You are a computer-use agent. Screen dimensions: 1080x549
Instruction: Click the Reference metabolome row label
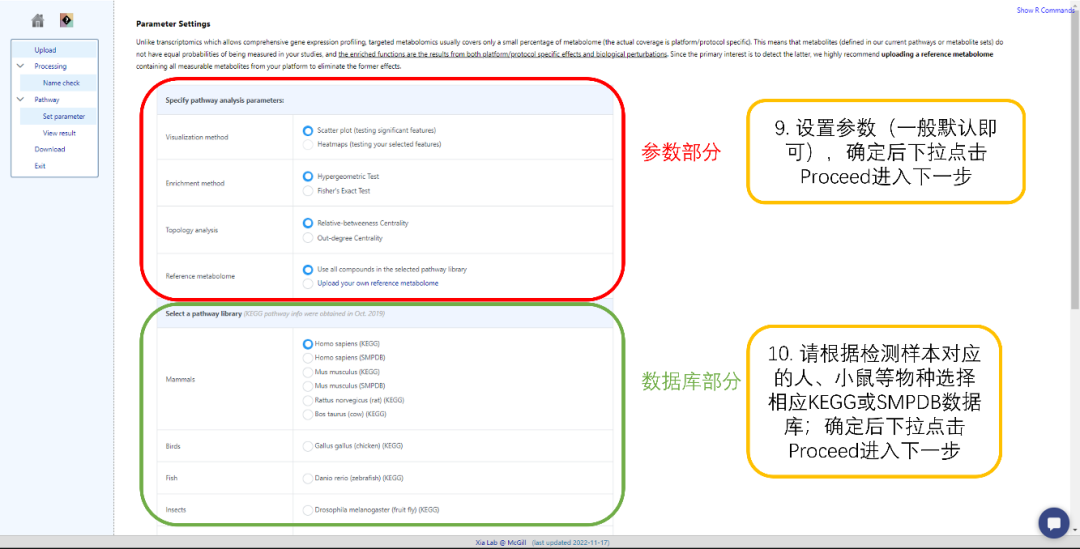point(200,276)
